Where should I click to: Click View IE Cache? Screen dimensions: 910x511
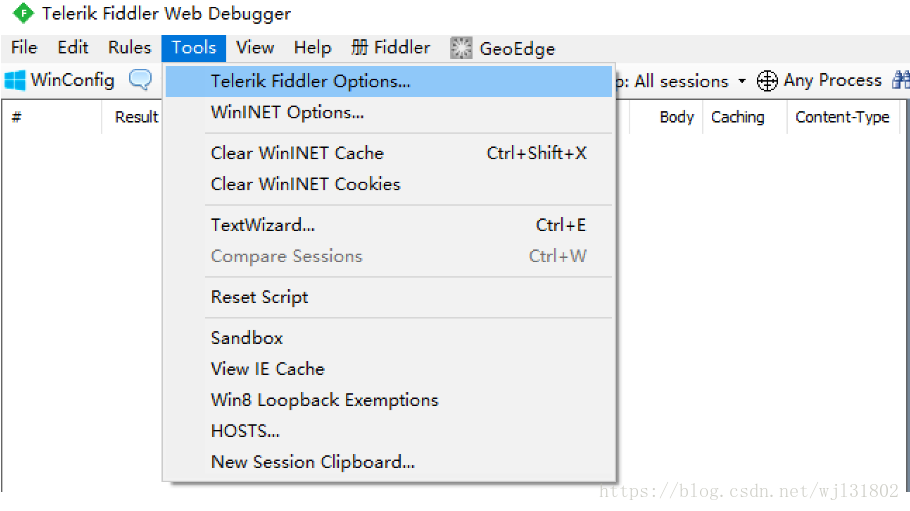tap(267, 369)
